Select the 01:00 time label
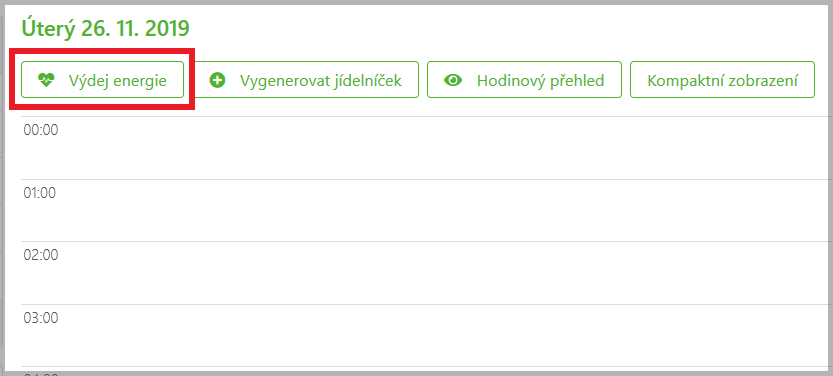 tap(40, 193)
